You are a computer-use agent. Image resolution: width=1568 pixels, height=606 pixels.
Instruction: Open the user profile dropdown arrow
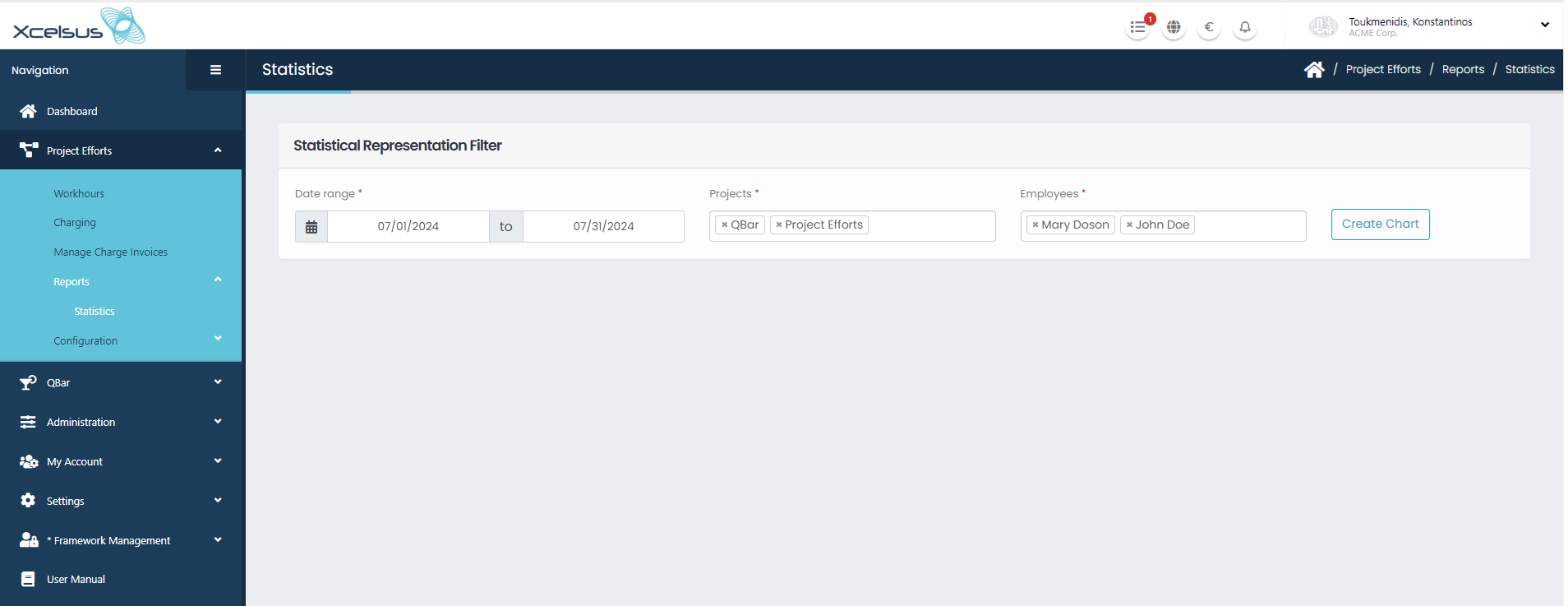point(1544,25)
